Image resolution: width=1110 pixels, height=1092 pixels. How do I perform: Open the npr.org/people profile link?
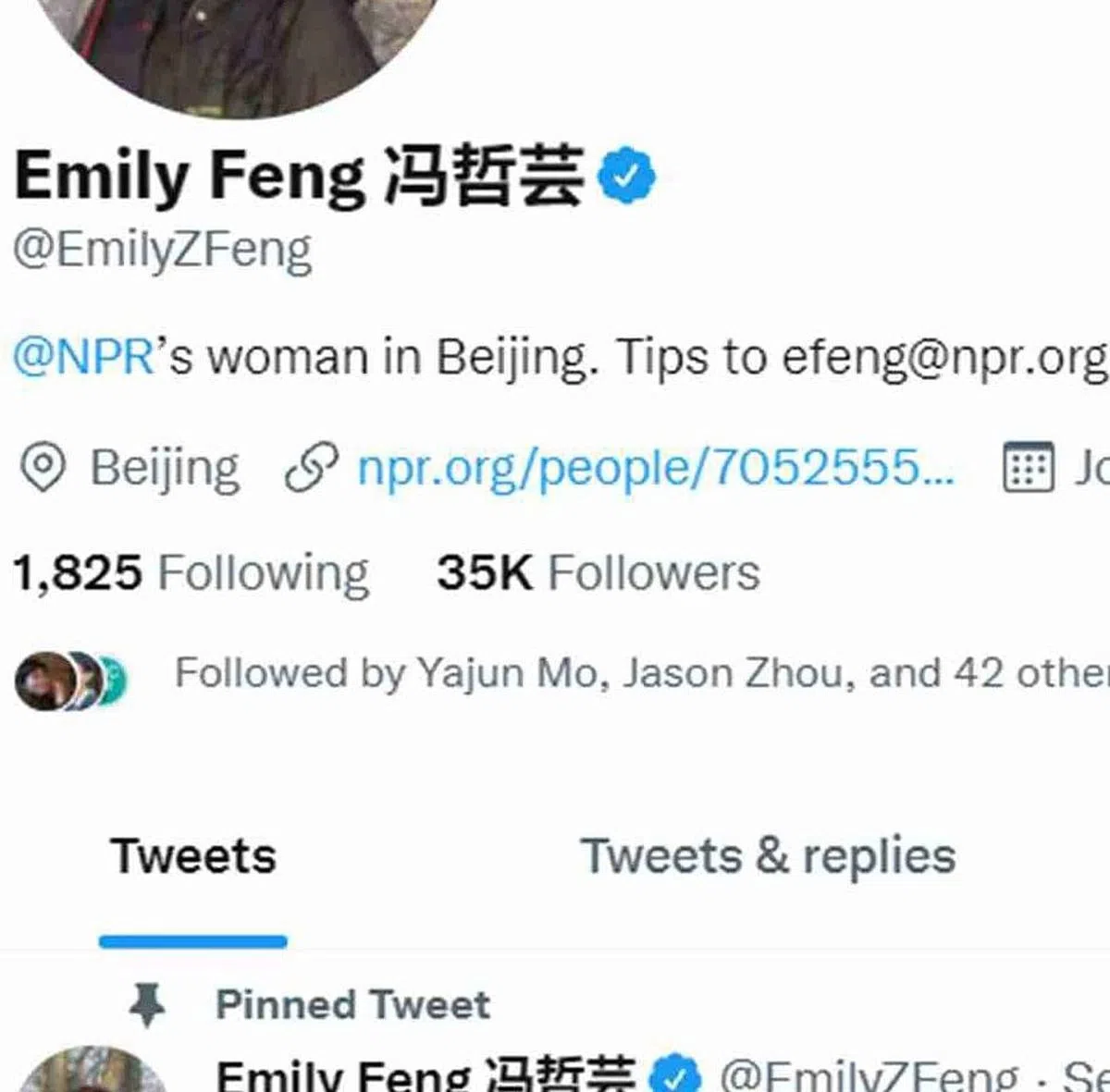point(656,468)
